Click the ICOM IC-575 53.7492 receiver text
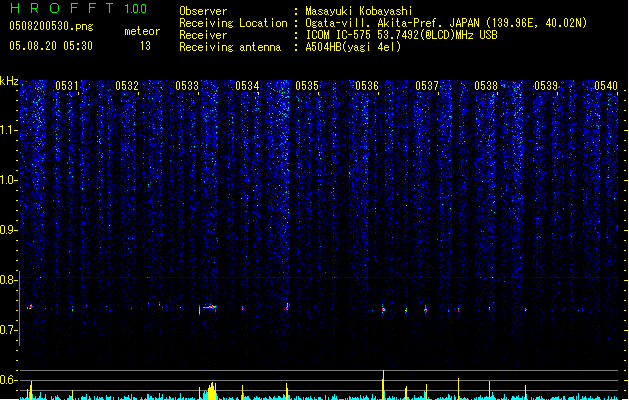Screen dimensions: 629x400 click(x=401, y=35)
